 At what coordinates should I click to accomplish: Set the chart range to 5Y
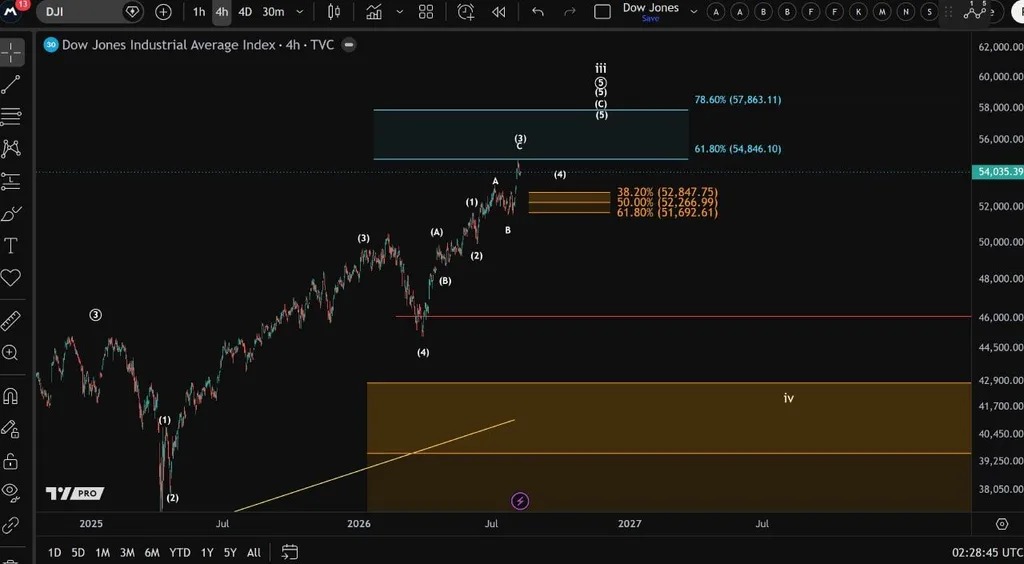[x=231, y=553]
